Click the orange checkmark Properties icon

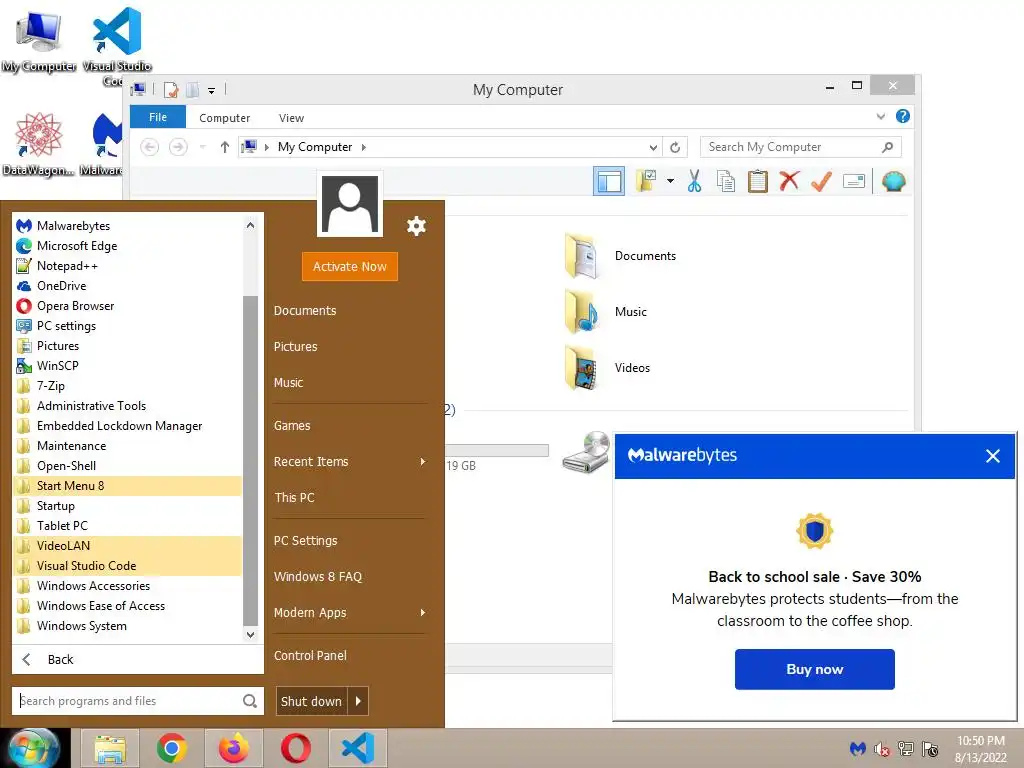[821, 181]
